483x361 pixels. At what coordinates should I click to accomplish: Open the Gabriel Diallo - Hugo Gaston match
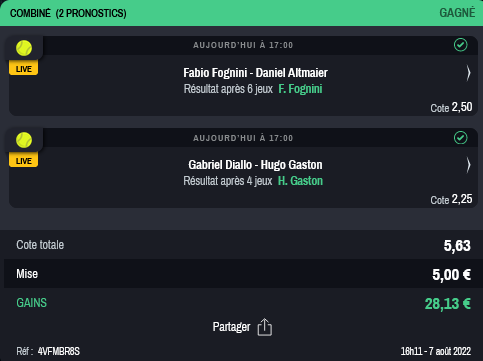[x=255, y=165]
